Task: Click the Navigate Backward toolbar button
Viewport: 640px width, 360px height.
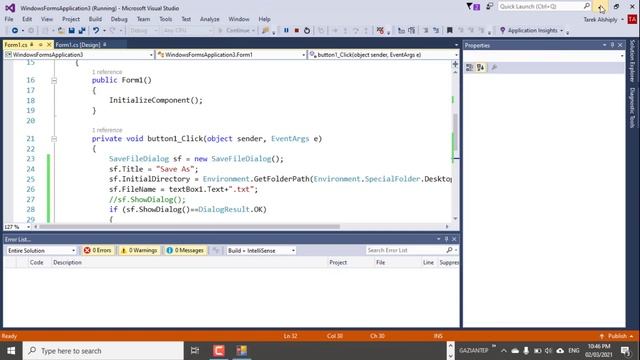Action: point(15,31)
